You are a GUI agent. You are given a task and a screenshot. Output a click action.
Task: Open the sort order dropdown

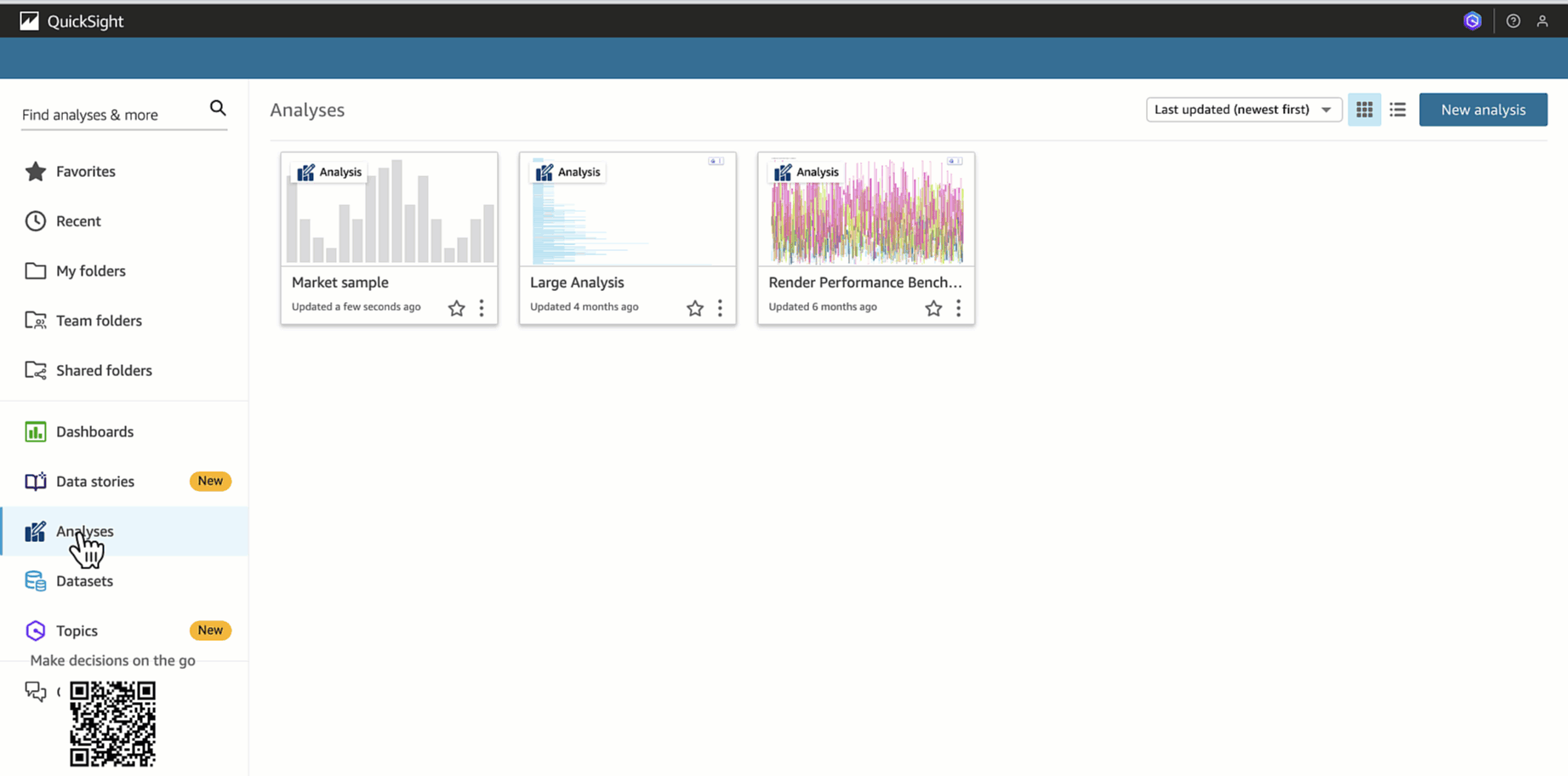point(1244,110)
